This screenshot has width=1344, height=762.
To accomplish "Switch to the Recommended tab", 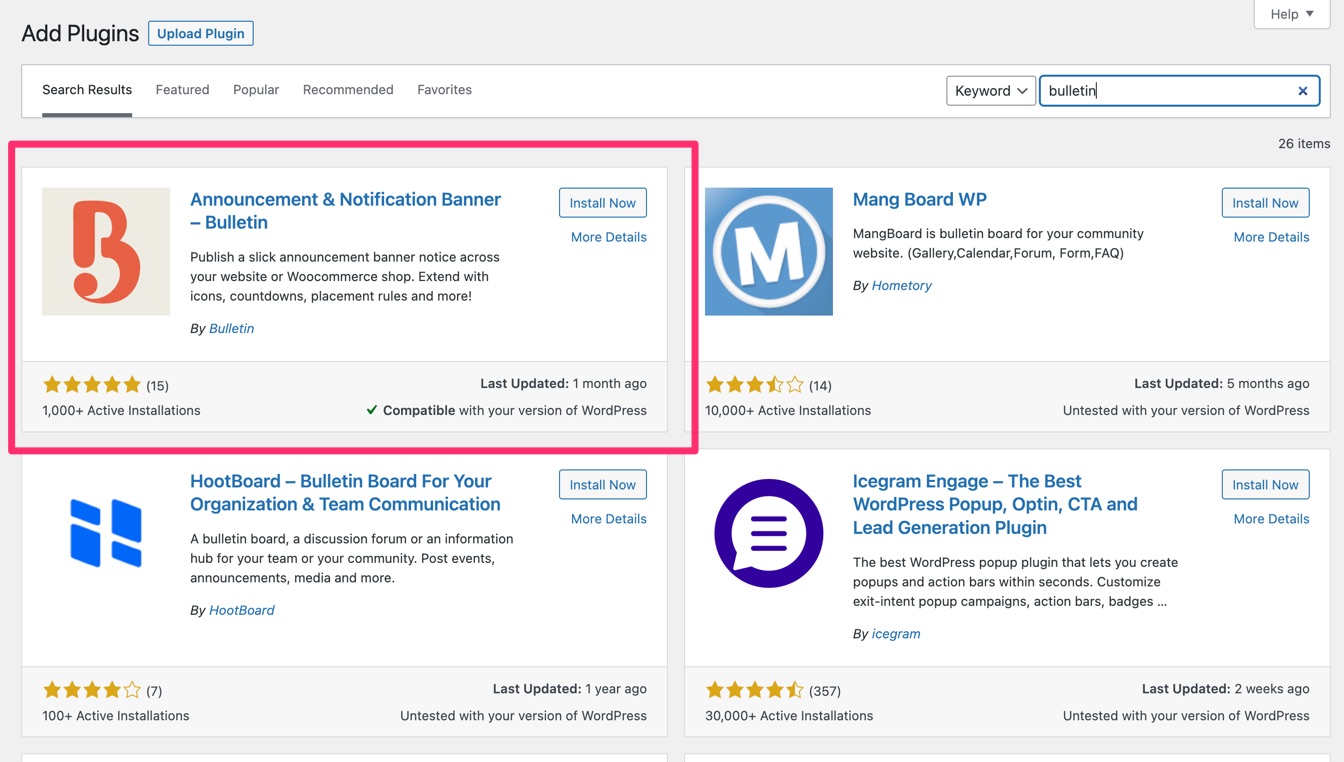I will tap(348, 90).
